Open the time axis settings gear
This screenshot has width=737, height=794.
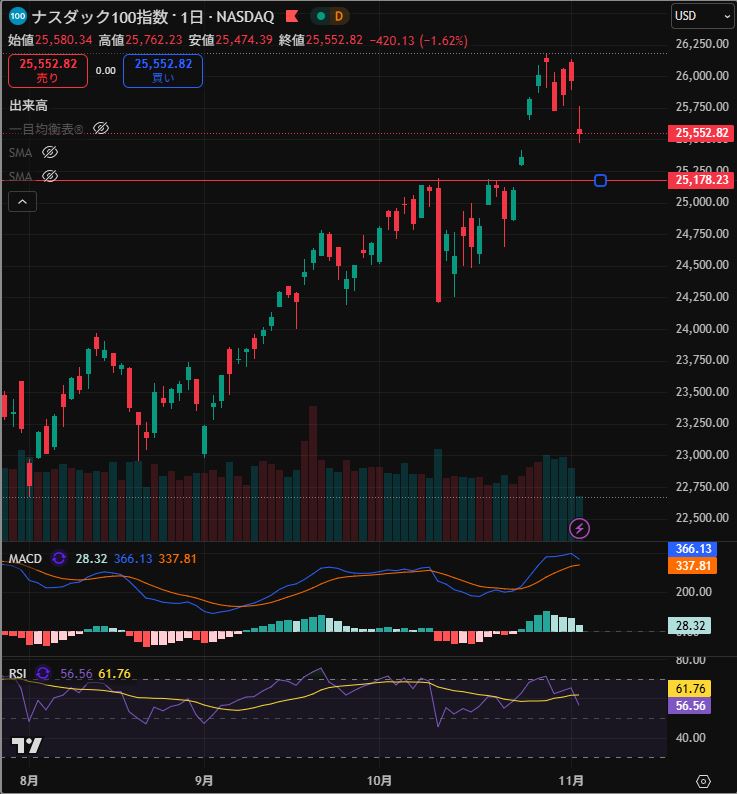click(702, 780)
